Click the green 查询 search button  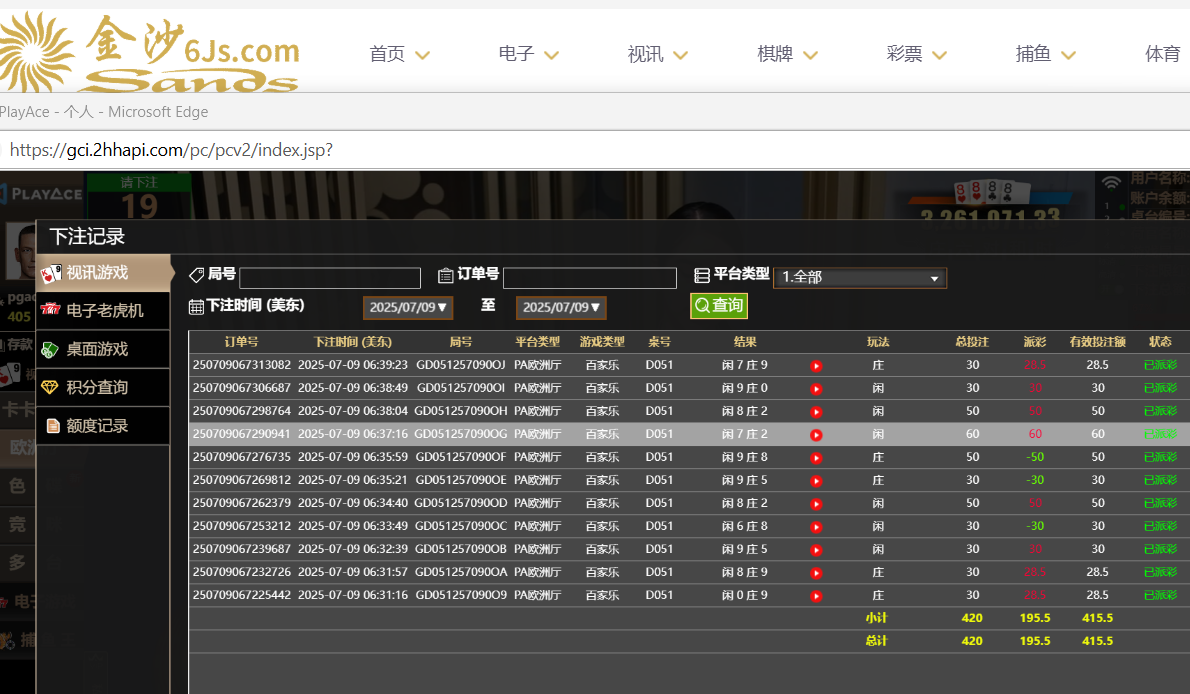click(x=718, y=305)
